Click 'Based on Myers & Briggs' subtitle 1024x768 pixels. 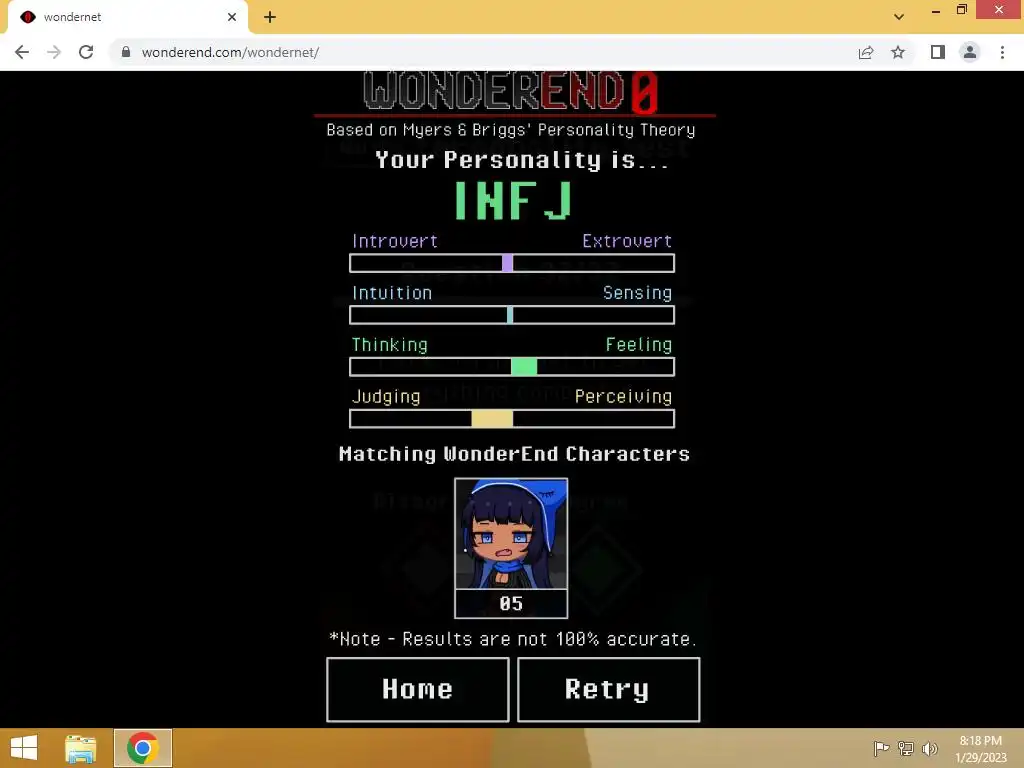[x=511, y=130]
